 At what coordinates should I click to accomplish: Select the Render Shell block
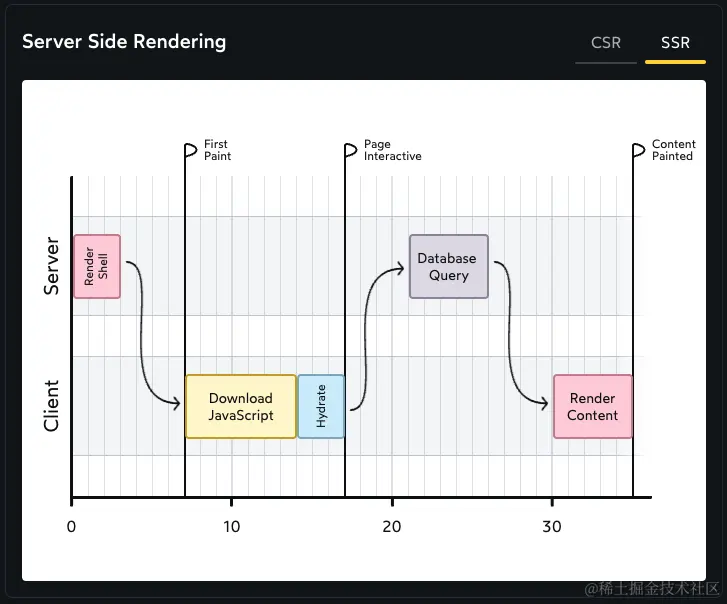[x=97, y=267]
